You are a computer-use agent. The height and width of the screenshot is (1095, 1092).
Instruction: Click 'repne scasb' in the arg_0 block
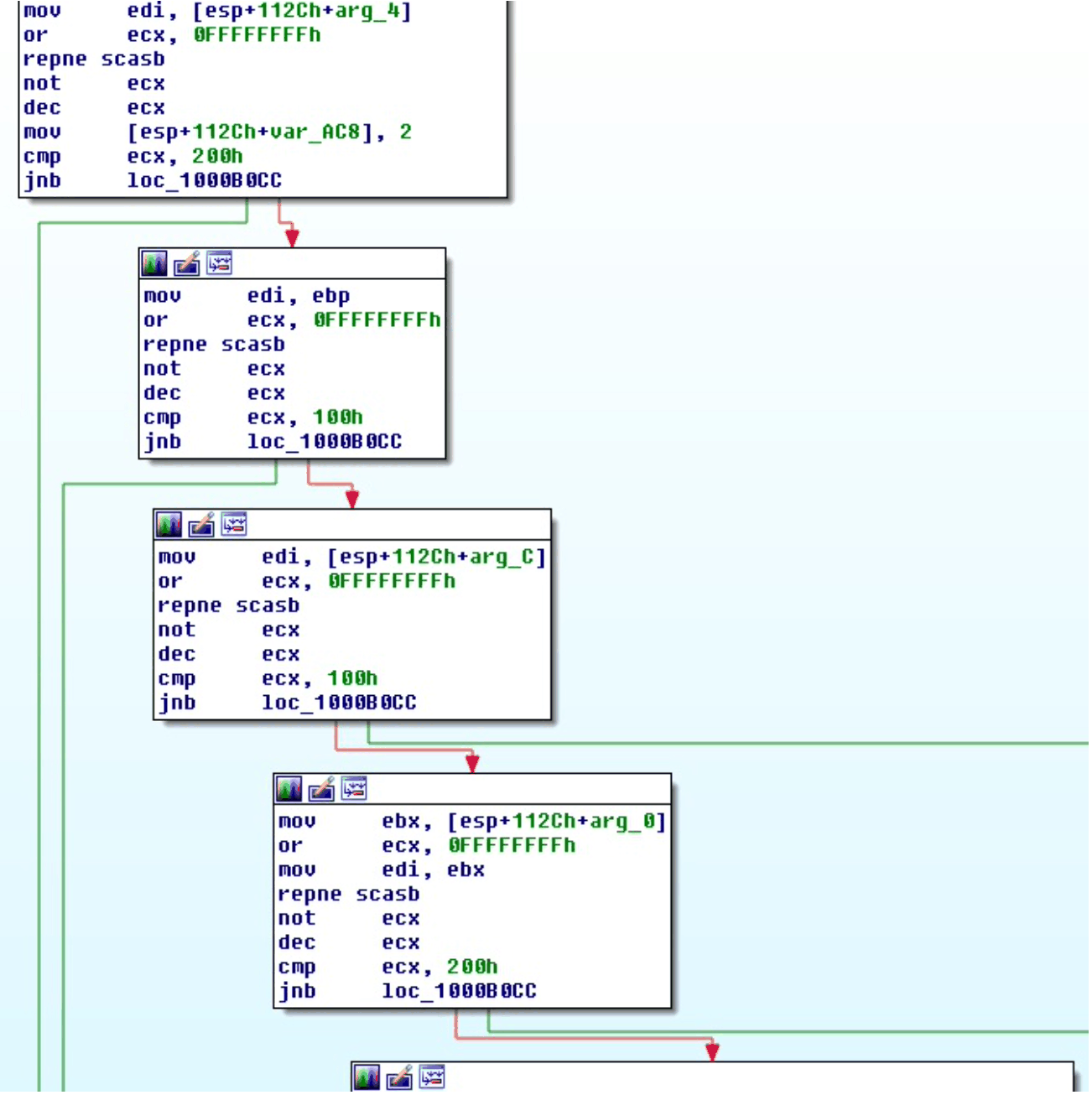pyautogui.click(x=348, y=895)
